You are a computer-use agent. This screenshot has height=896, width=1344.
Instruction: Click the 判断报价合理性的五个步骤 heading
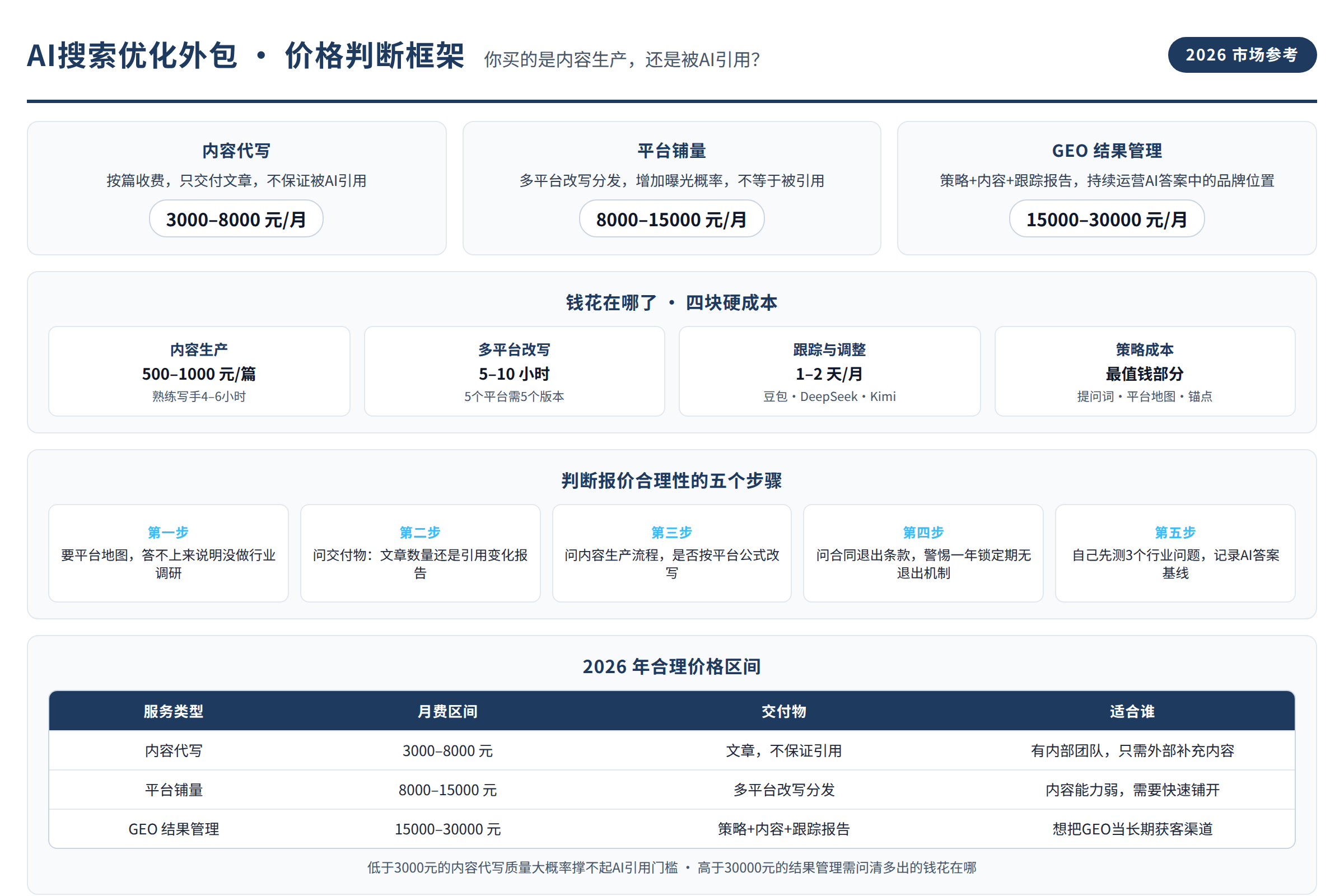tap(671, 480)
